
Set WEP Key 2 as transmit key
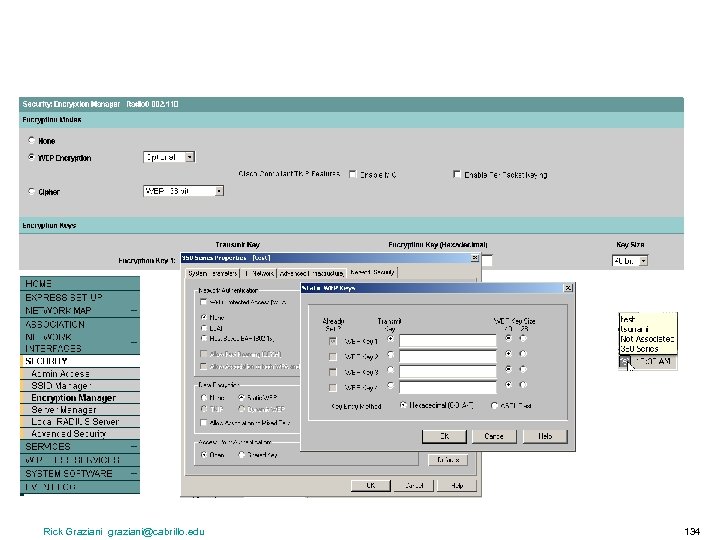tap(390, 354)
